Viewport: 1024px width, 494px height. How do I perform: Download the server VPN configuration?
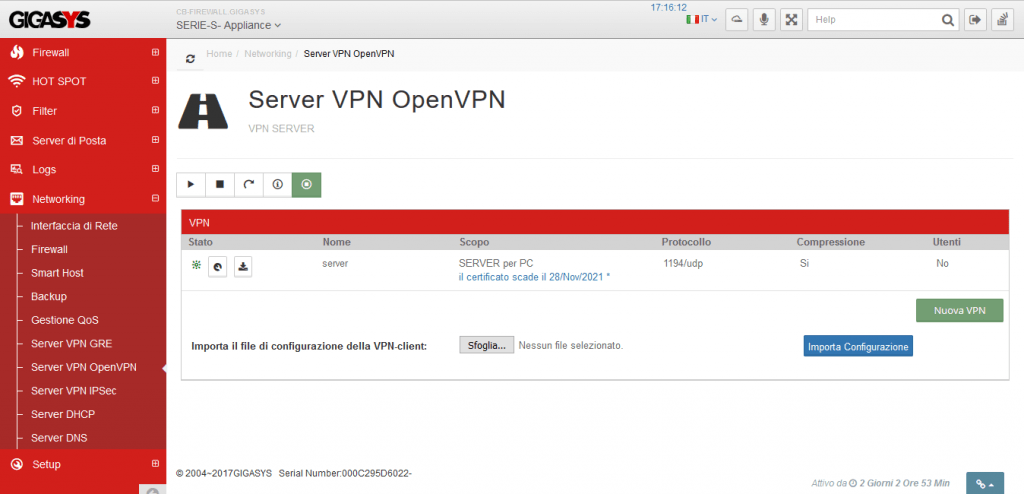click(x=243, y=267)
